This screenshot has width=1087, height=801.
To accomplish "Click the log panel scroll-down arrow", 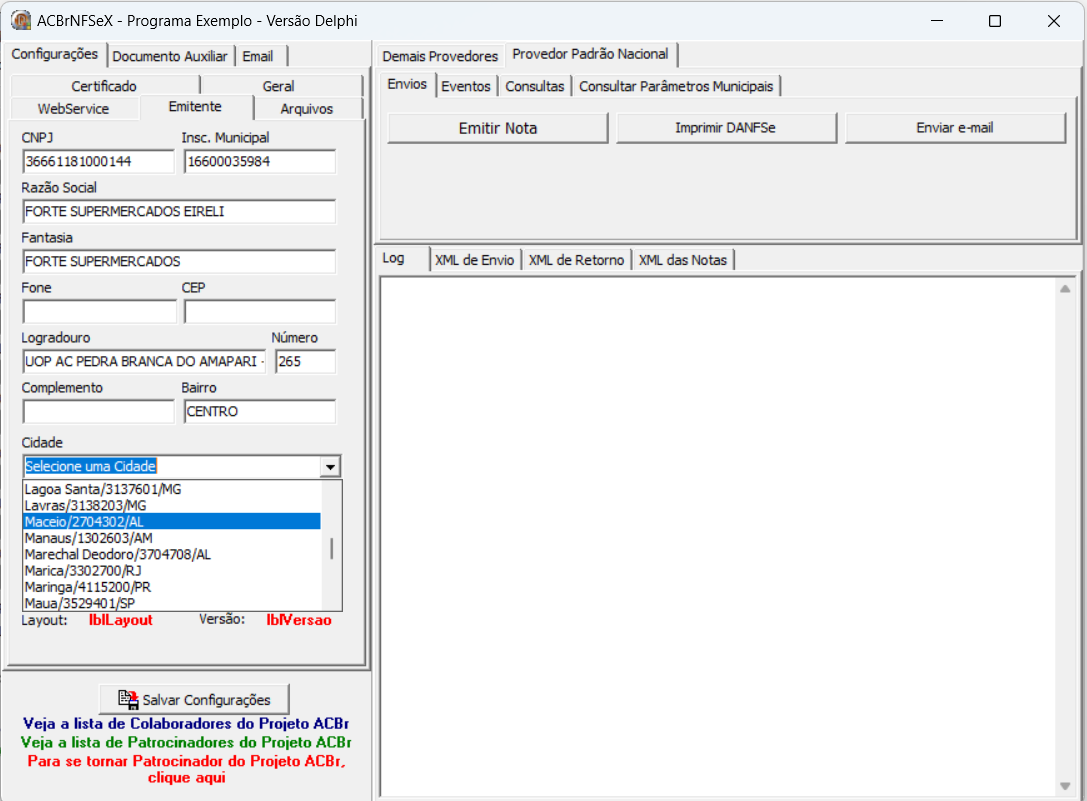I will pyautogui.click(x=1065, y=786).
